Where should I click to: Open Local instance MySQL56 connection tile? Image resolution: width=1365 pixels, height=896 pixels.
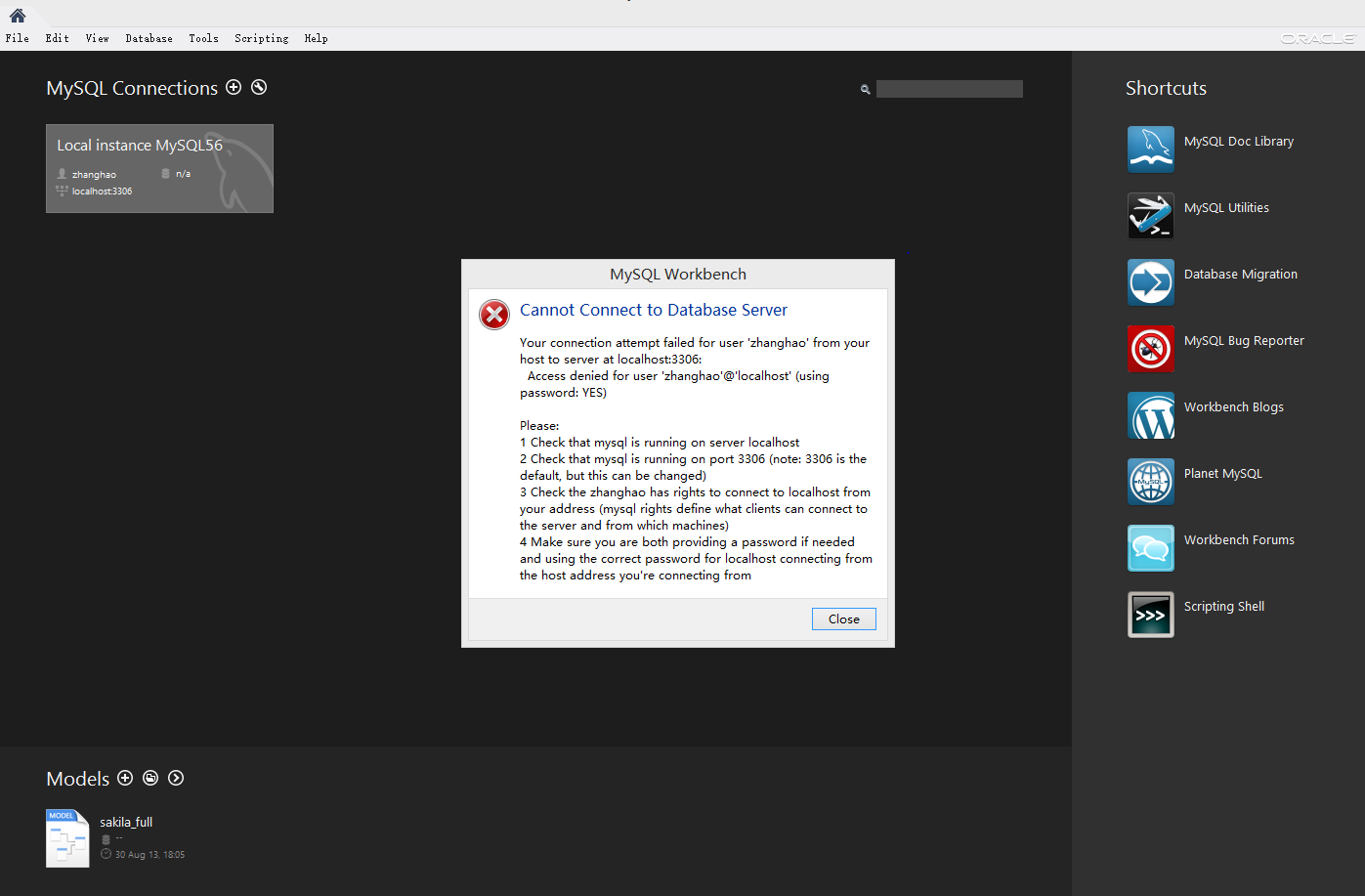tap(159, 168)
